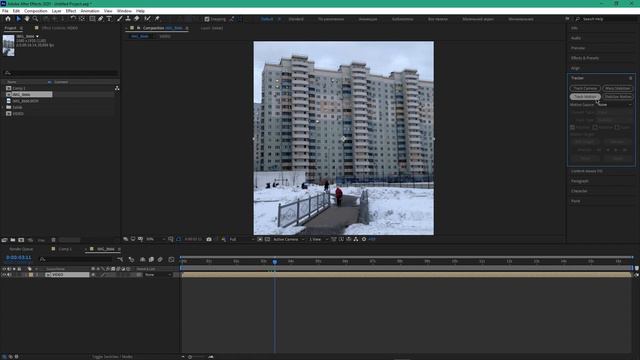The width and height of the screenshot is (640, 360).
Task: Select the Clone Stamp tool
Action: [128, 19]
